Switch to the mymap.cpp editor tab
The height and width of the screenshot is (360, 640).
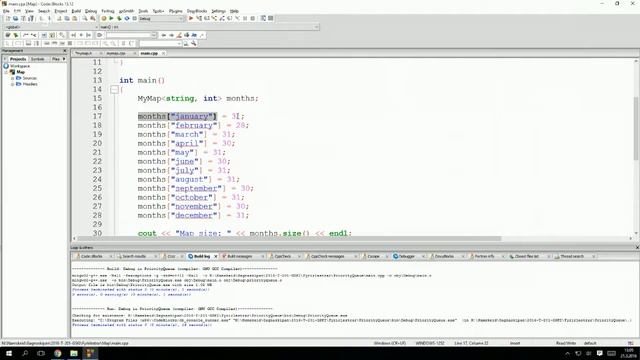[x=116, y=53]
